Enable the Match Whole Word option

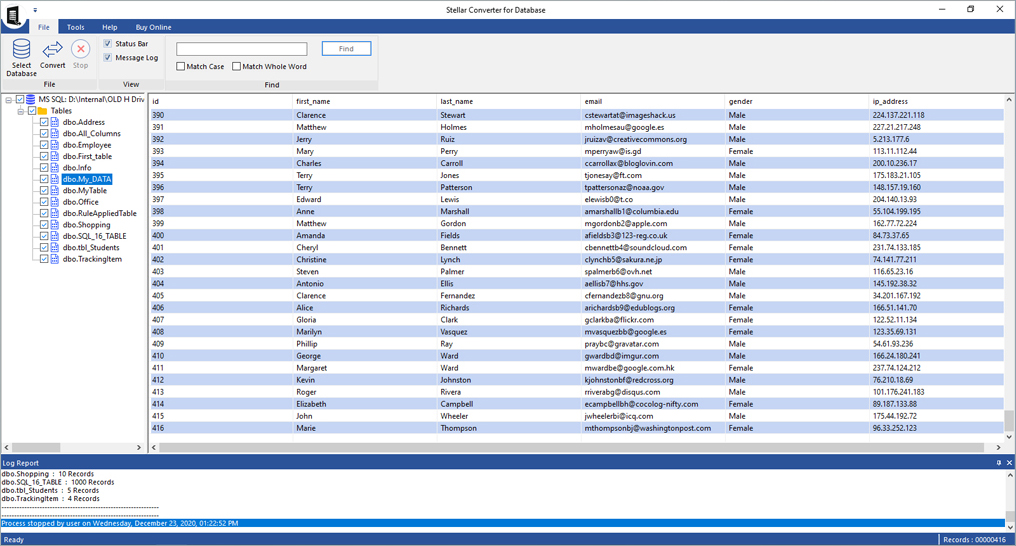[237, 66]
